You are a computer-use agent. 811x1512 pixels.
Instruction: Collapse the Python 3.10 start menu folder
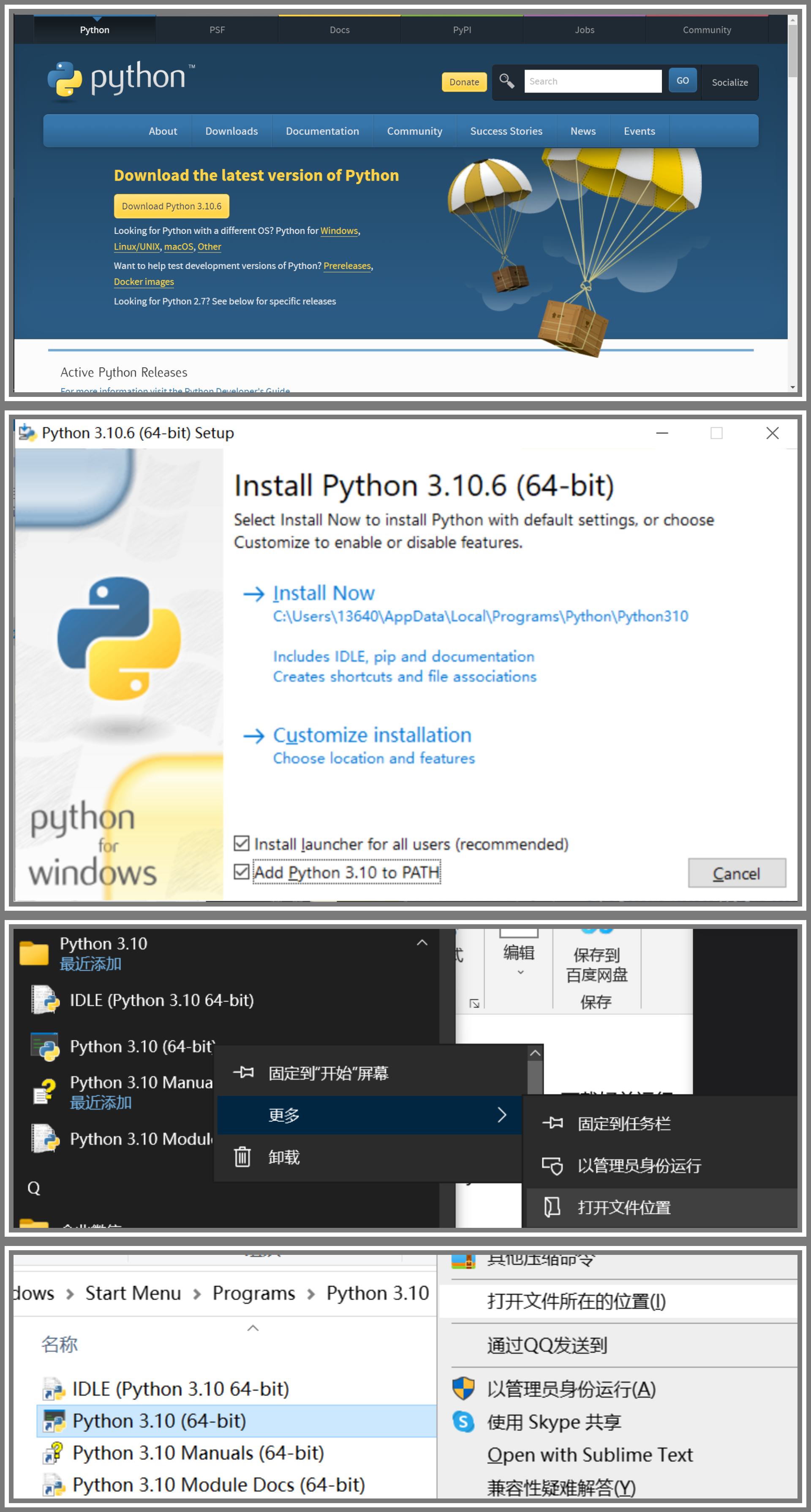[x=422, y=943]
